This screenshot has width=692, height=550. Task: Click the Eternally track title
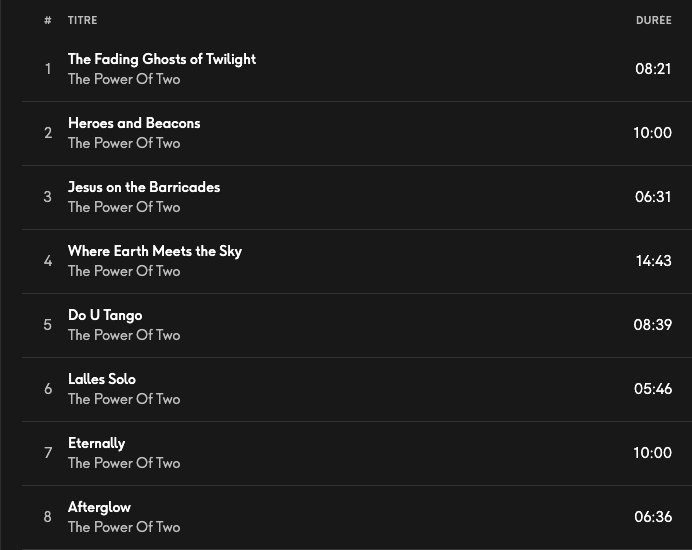coord(96,443)
